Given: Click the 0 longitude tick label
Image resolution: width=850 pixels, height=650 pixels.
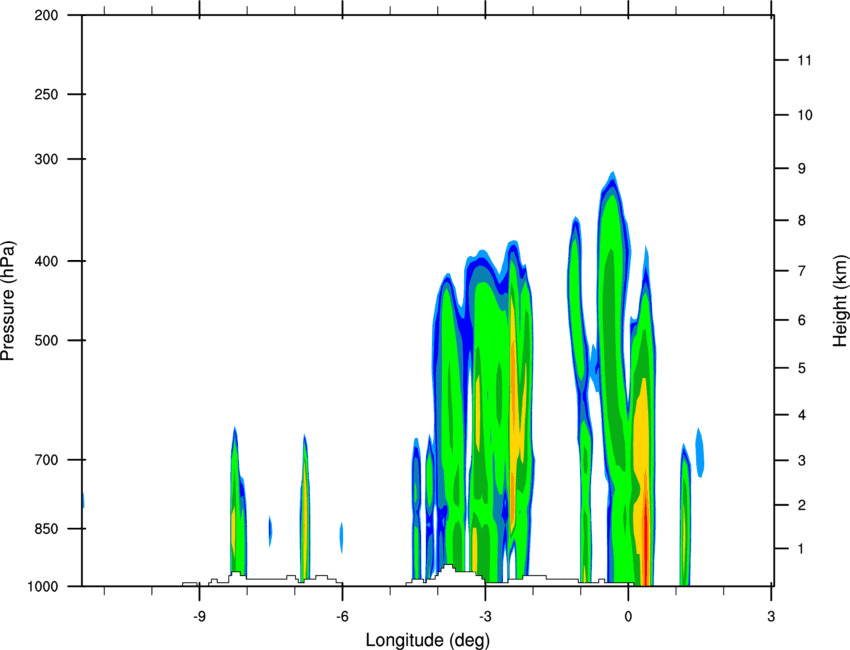Looking at the screenshot, I should click(x=628, y=616).
